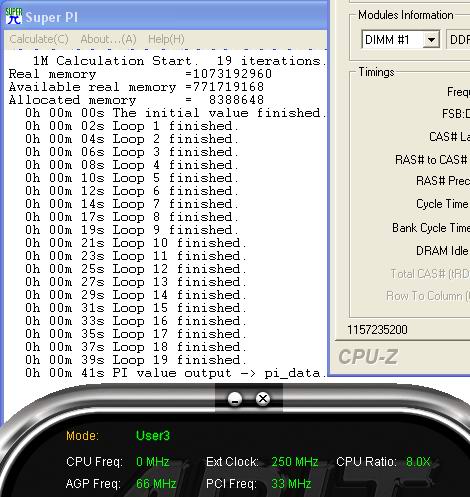Expand the DIMM #1 dropdown in CPU-Z
Viewport: 470px width, 497px height.
[431, 40]
